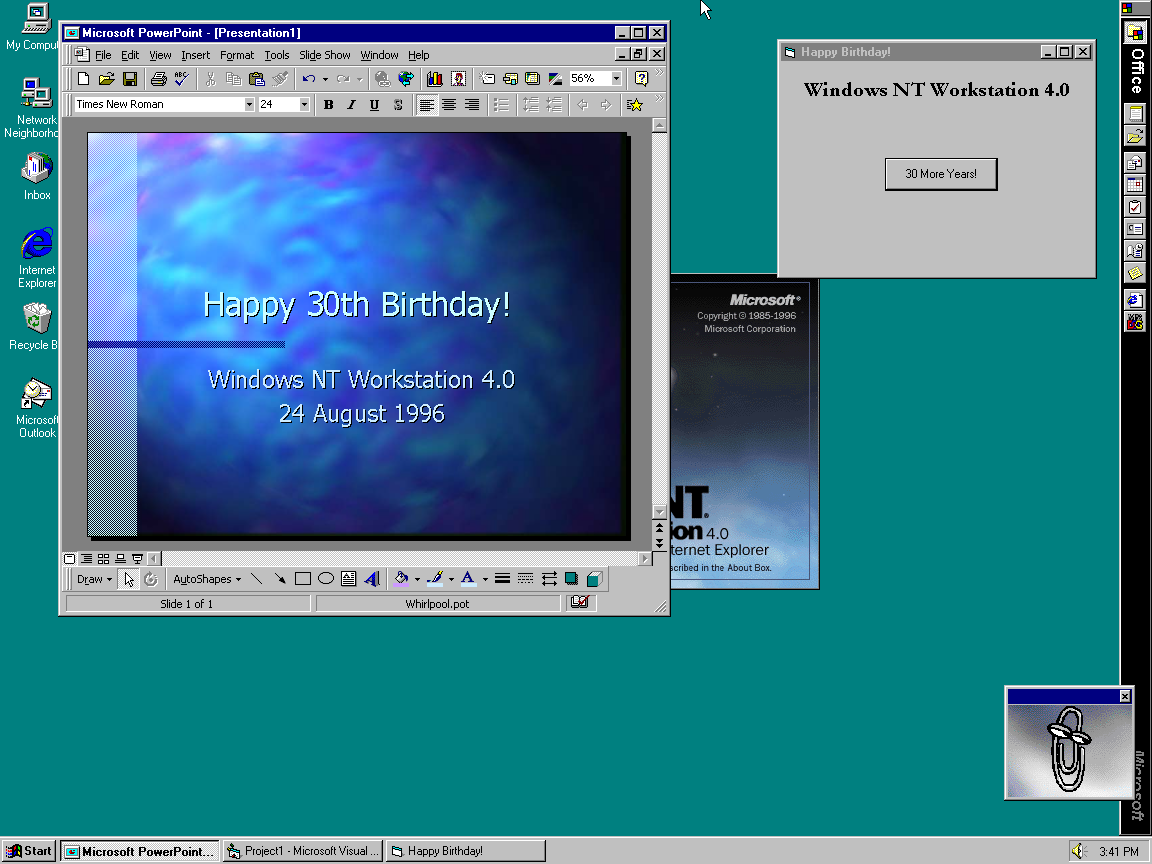
Task: Set Center text alignment
Action: (x=449, y=105)
